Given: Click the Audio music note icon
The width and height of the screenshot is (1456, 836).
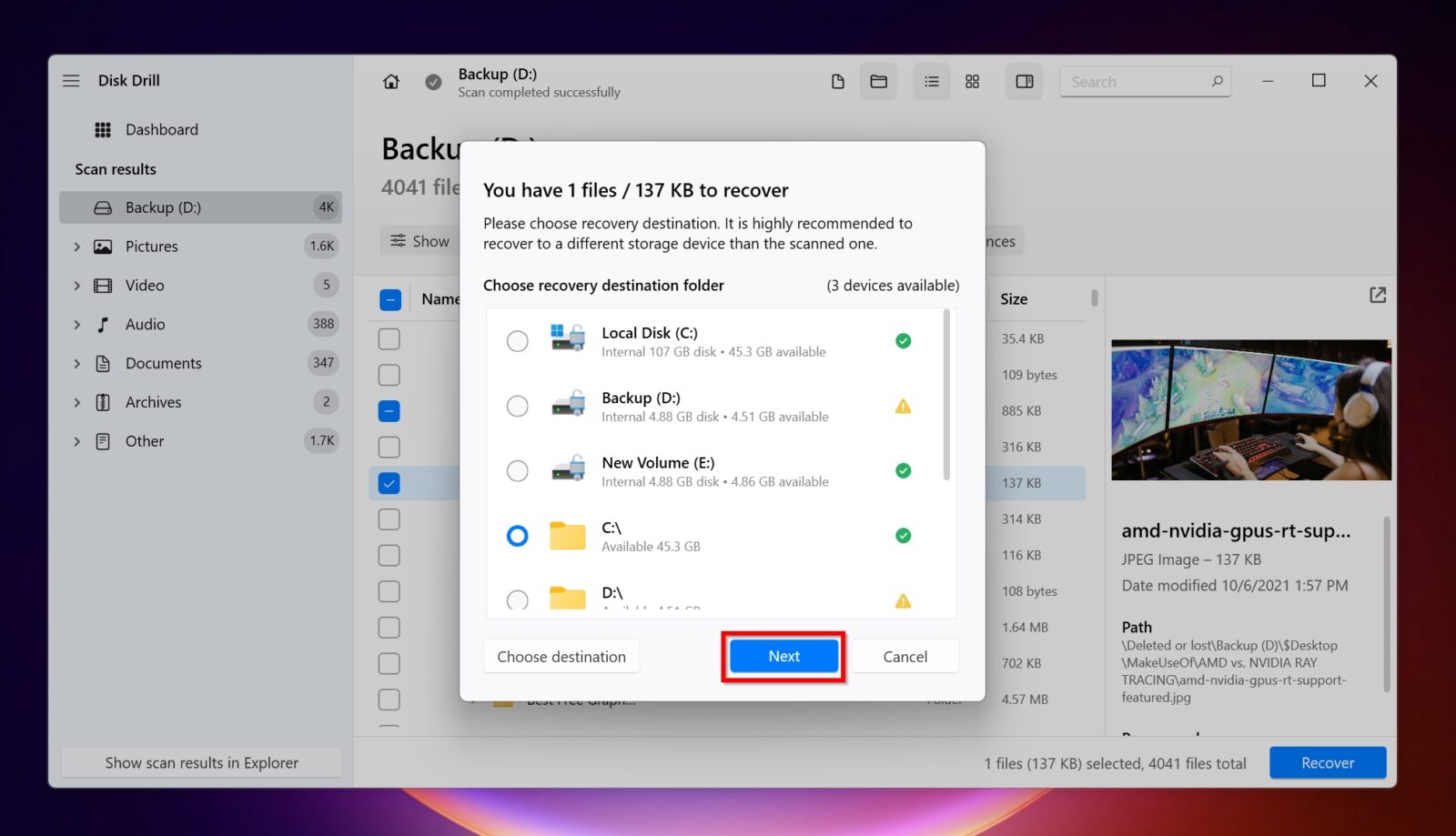Looking at the screenshot, I should [103, 325].
